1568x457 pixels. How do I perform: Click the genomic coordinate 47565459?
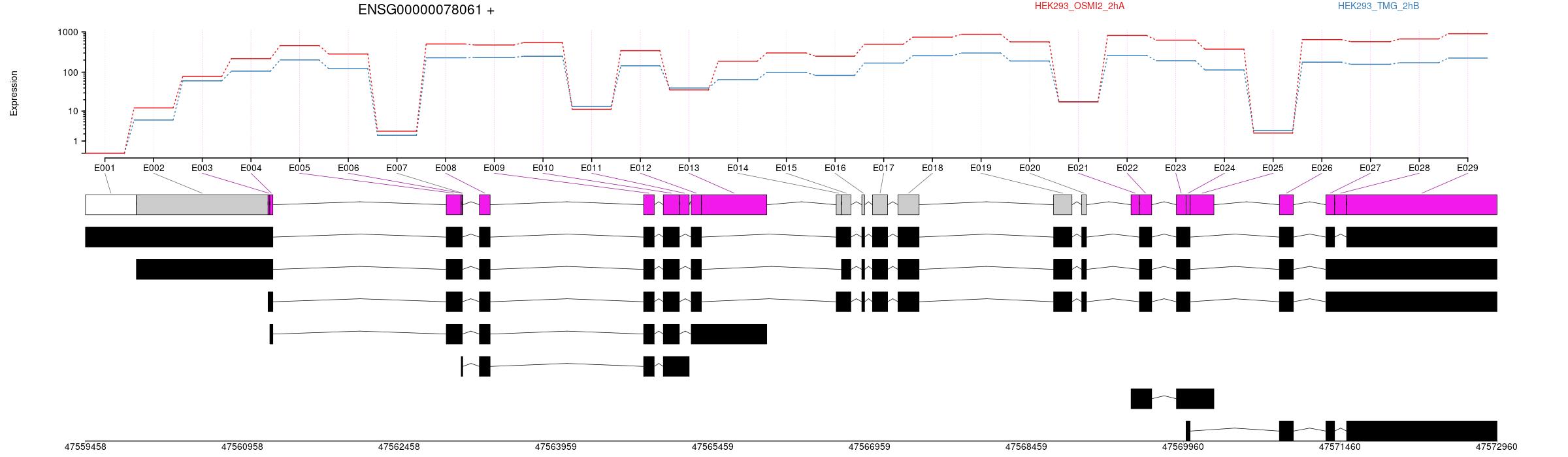click(712, 447)
